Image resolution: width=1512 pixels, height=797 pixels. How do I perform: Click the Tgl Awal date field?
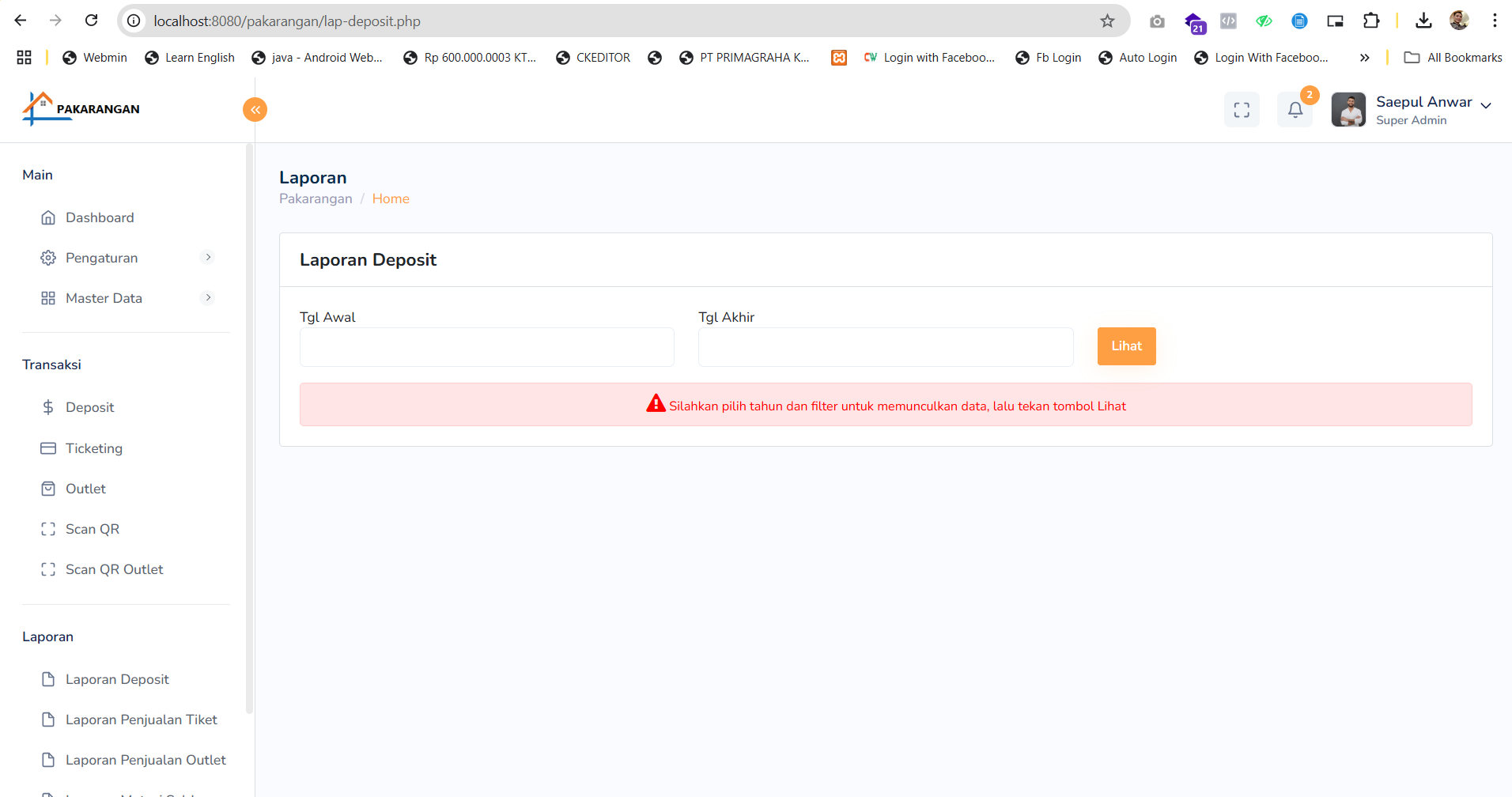(486, 347)
